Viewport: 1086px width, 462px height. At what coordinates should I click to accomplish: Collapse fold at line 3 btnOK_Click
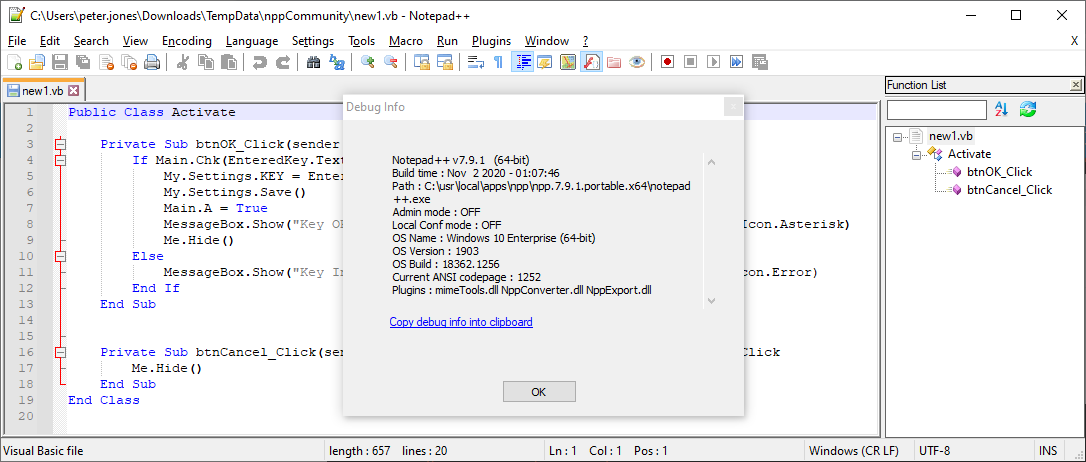tap(61, 144)
